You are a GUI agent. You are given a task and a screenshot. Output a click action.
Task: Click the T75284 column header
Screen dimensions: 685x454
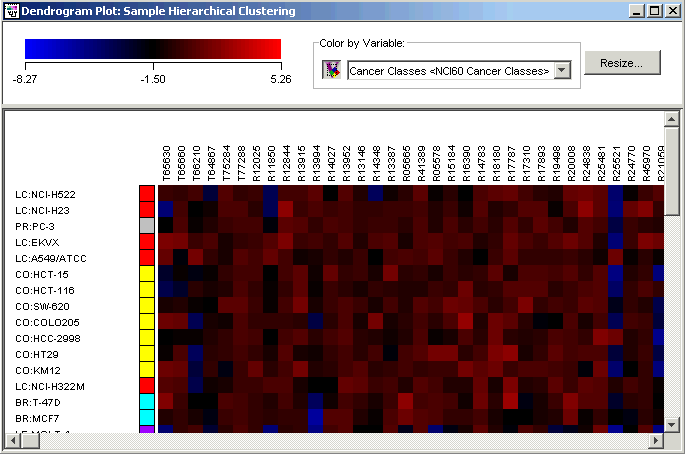(x=226, y=163)
